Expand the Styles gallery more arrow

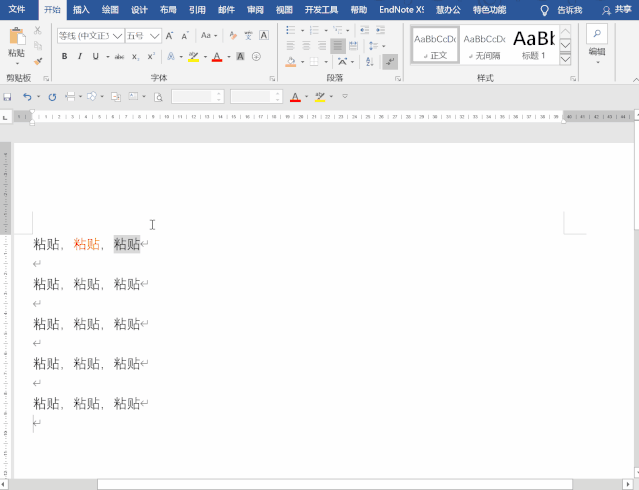click(x=565, y=59)
